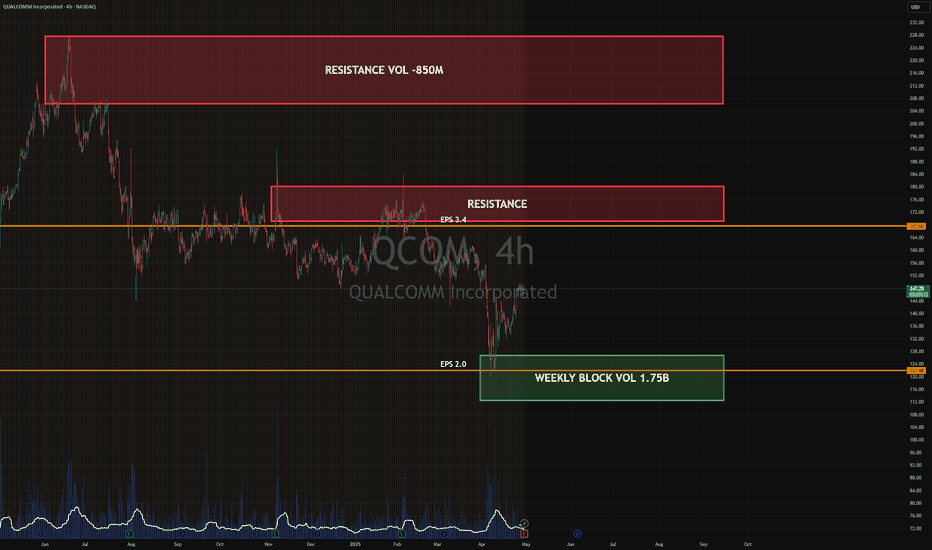Click the green earnings marker near Feb
The image size is (932, 550).
[401, 534]
